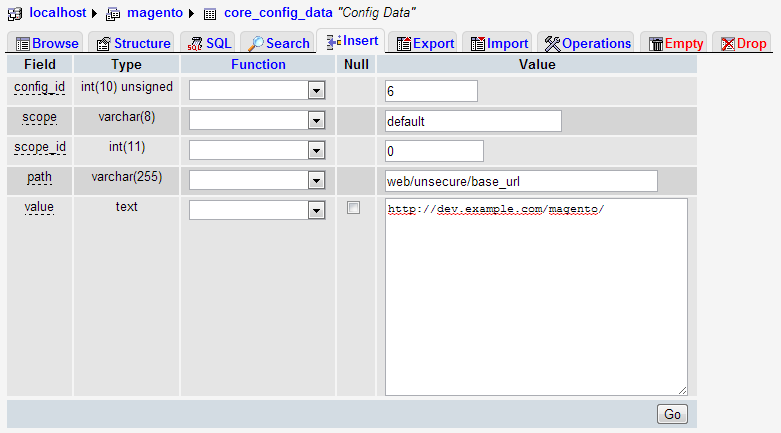Image resolution: width=781 pixels, height=433 pixels.
Task: Toggle the Null checkbox for value field
Action: tap(352, 209)
